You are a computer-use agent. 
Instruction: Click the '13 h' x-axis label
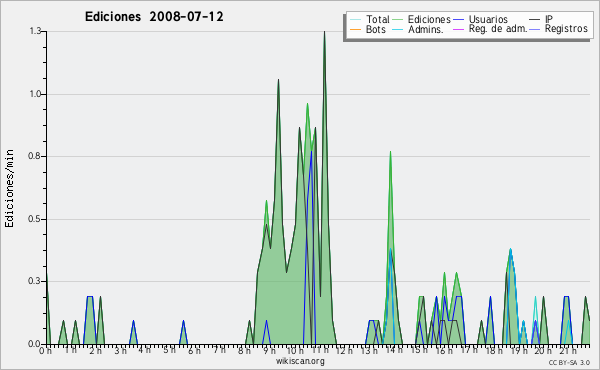(x=368, y=351)
